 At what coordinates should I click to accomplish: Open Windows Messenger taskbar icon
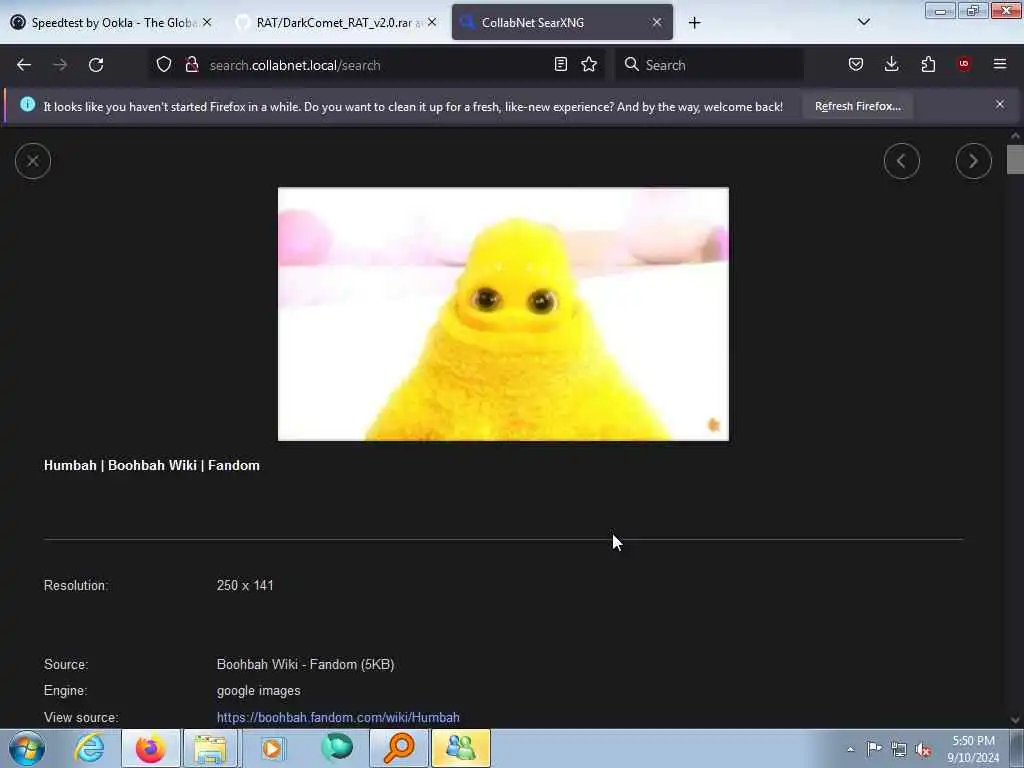tap(460, 748)
